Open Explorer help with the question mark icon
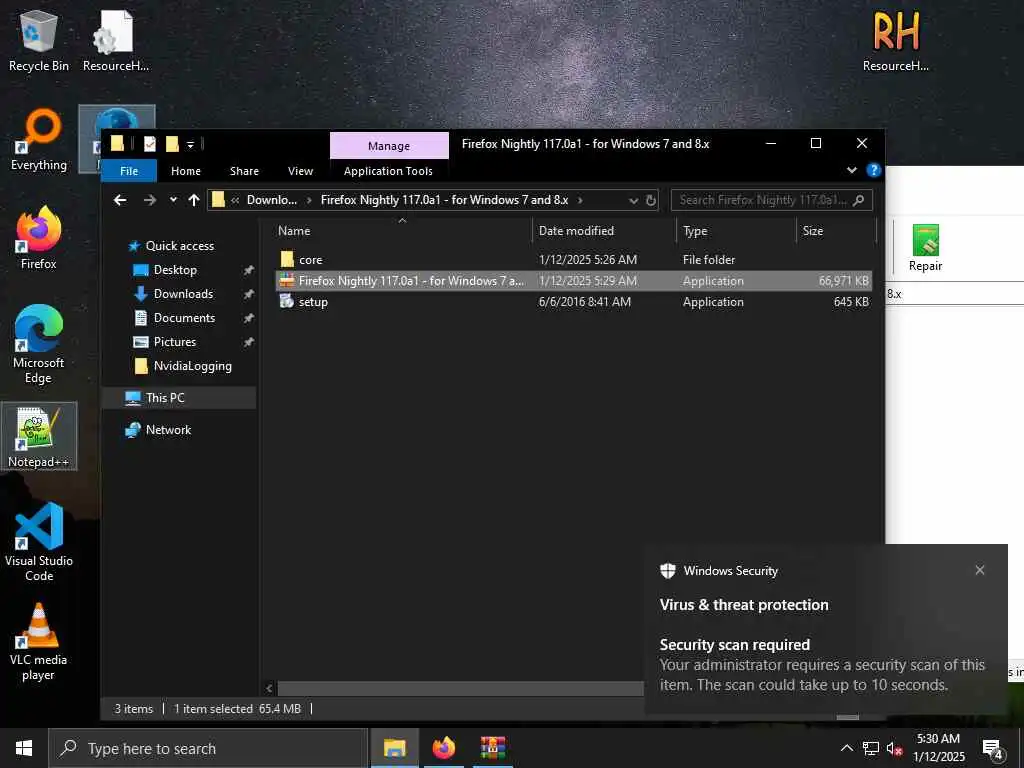Screen dimensions: 1024x768 (873, 170)
